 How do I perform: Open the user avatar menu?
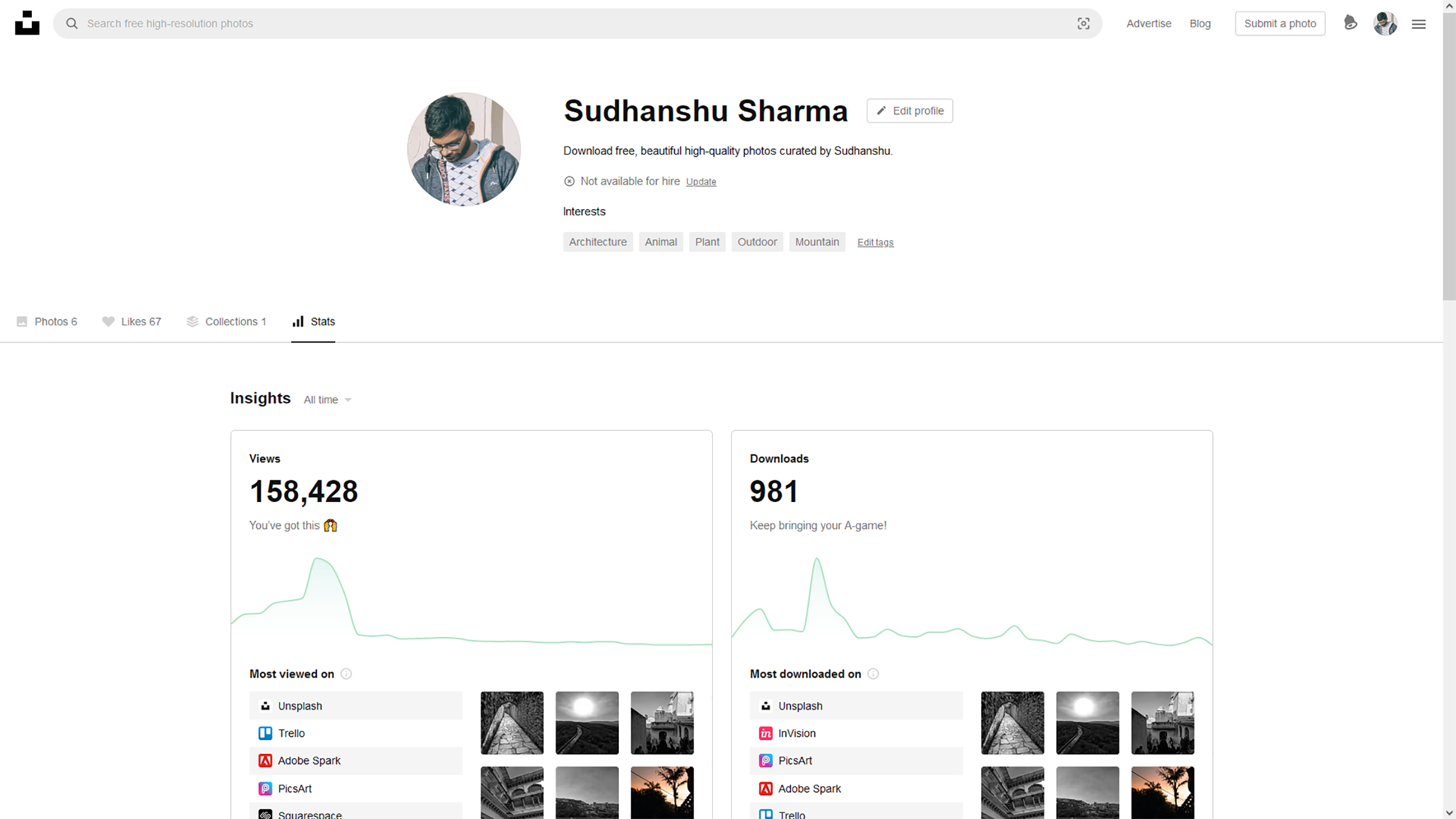tap(1385, 23)
